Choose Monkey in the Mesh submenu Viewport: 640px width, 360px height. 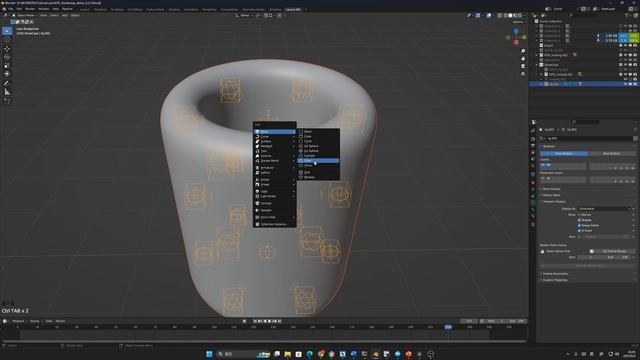coord(318,177)
